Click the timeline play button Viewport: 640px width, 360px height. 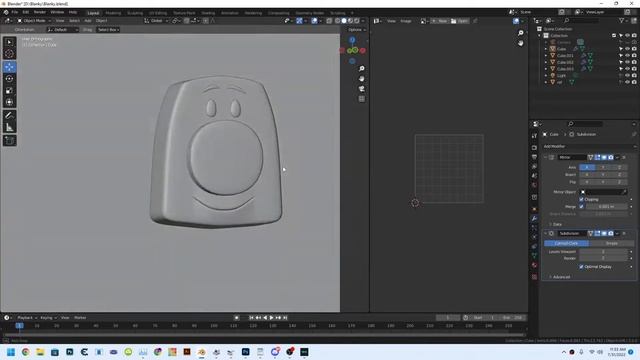271,318
